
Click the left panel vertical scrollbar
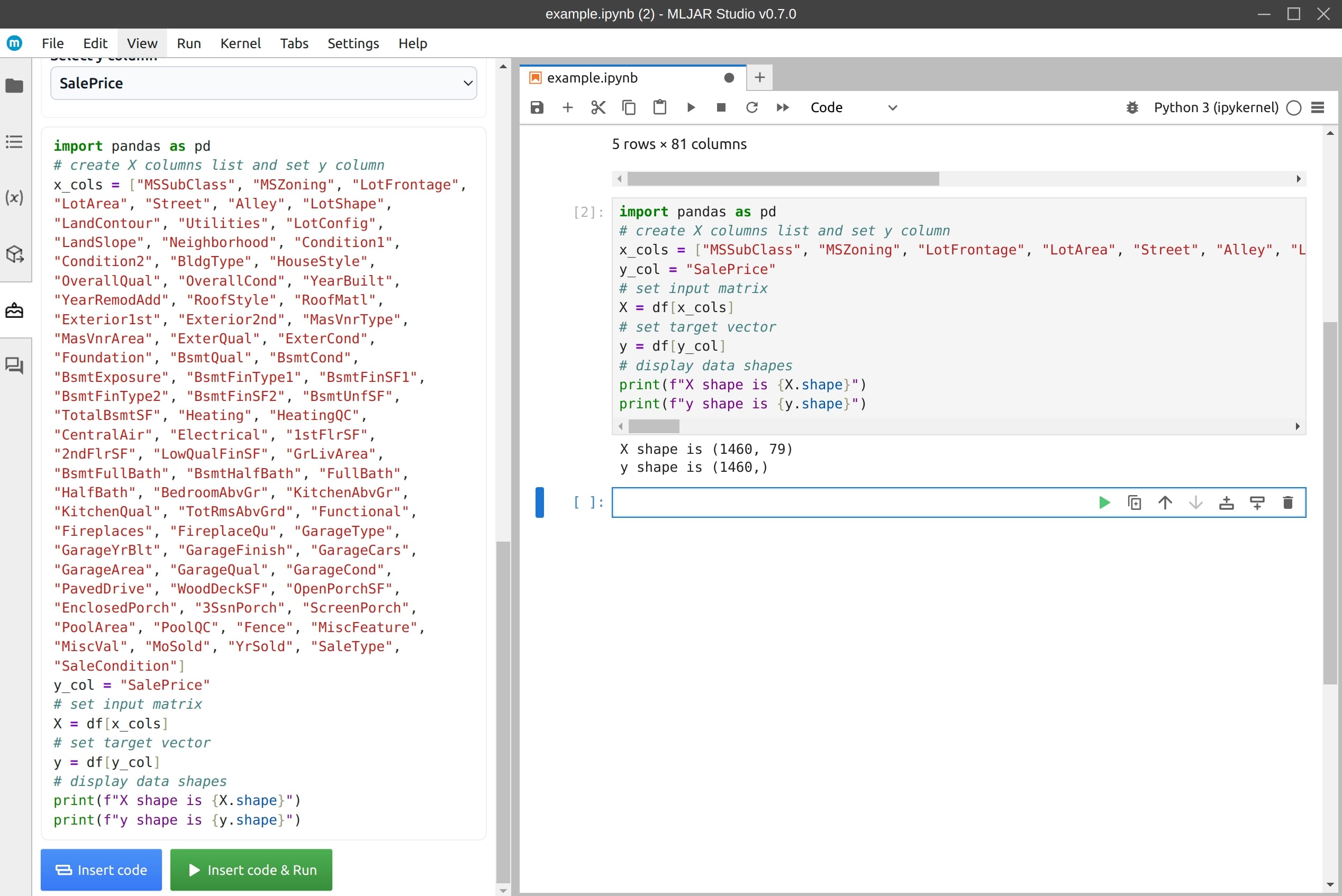(x=503, y=711)
